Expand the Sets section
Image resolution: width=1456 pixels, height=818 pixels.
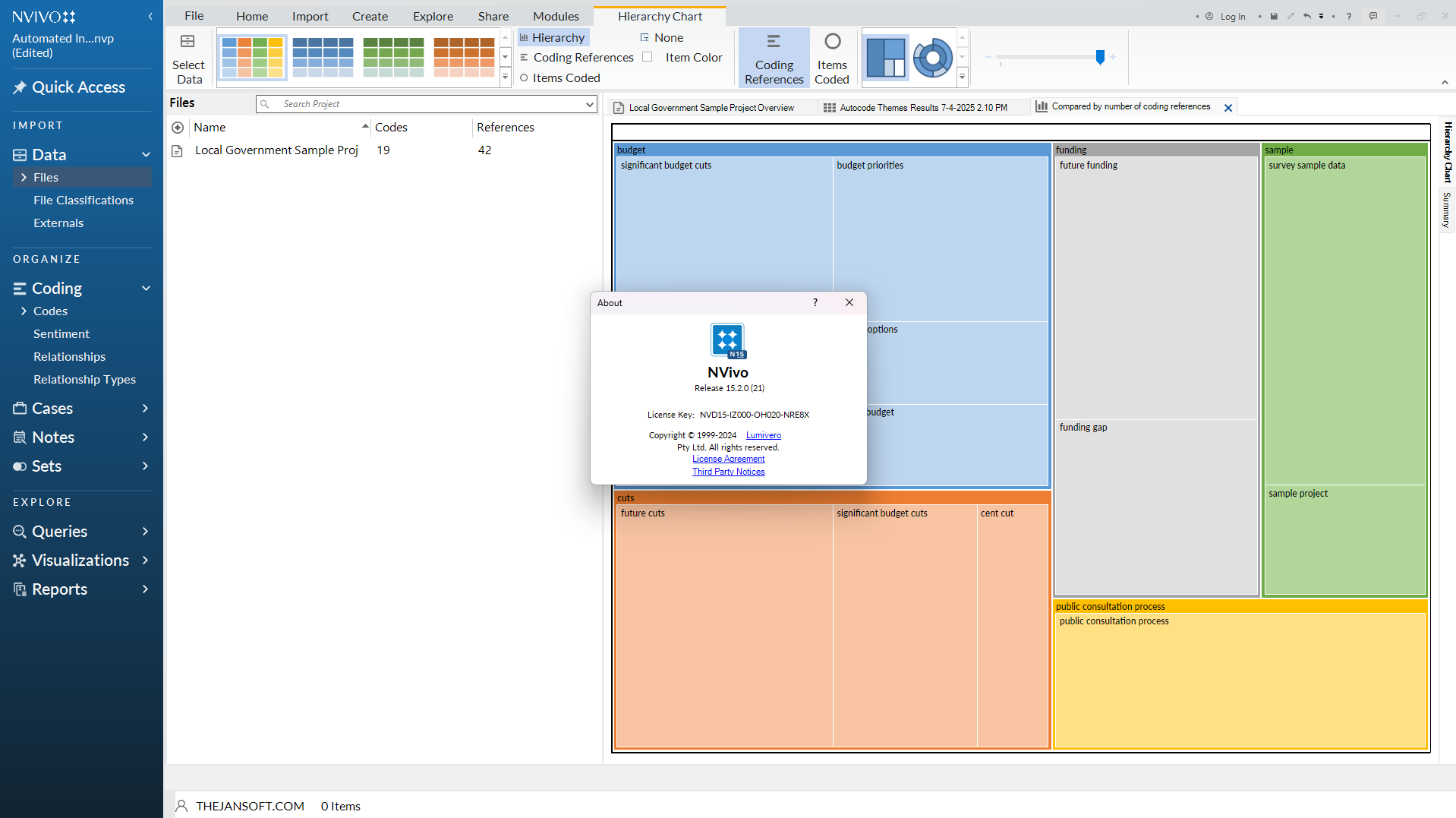coord(145,466)
